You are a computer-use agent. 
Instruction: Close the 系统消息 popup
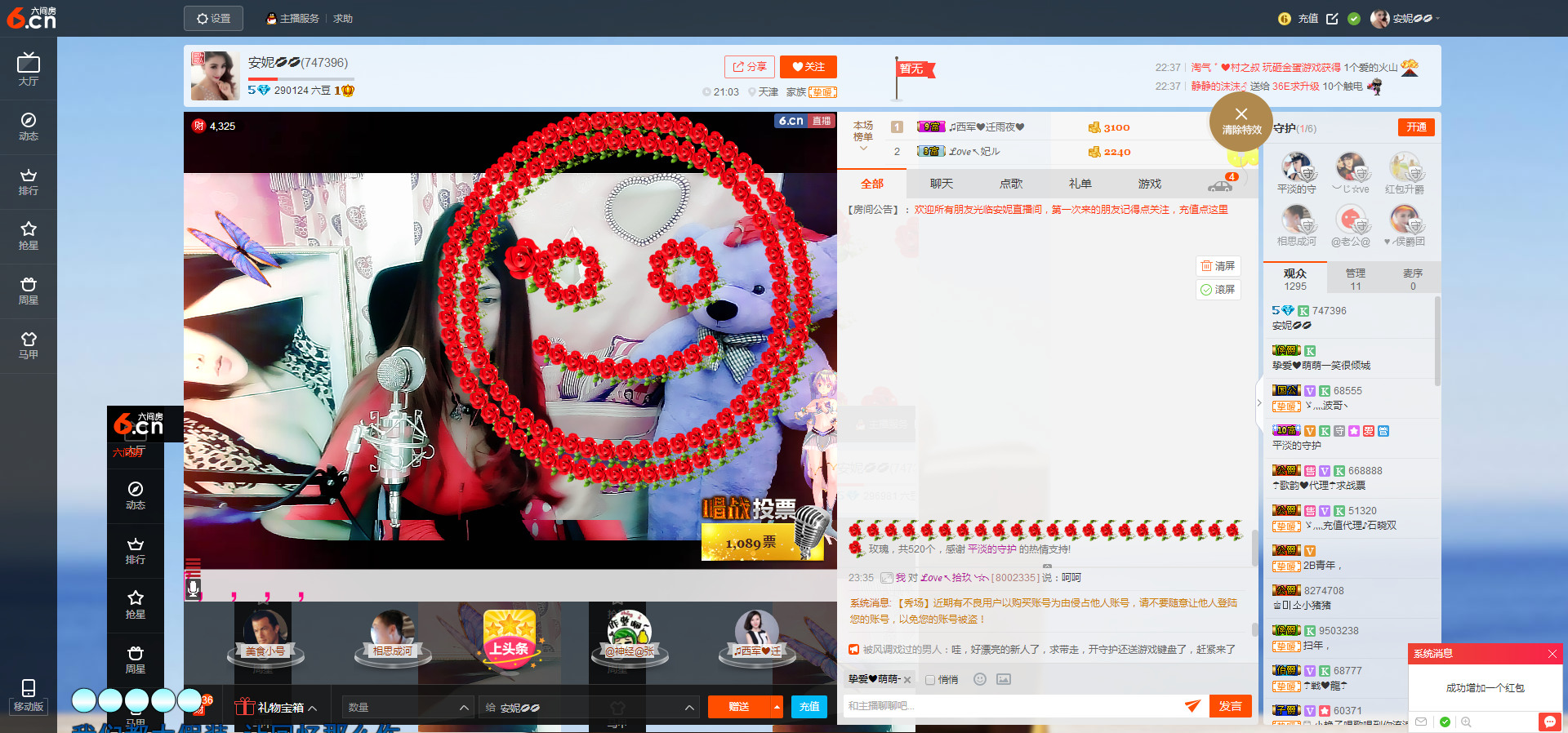[1552, 654]
